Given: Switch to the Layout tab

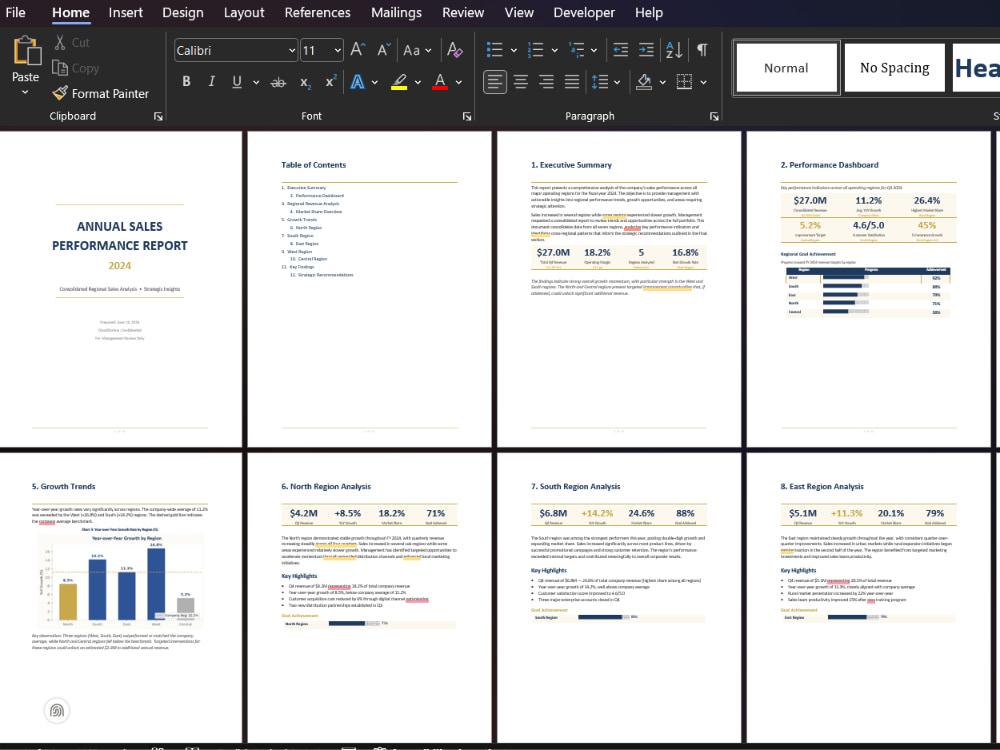Looking at the screenshot, I should coord(244,13).
